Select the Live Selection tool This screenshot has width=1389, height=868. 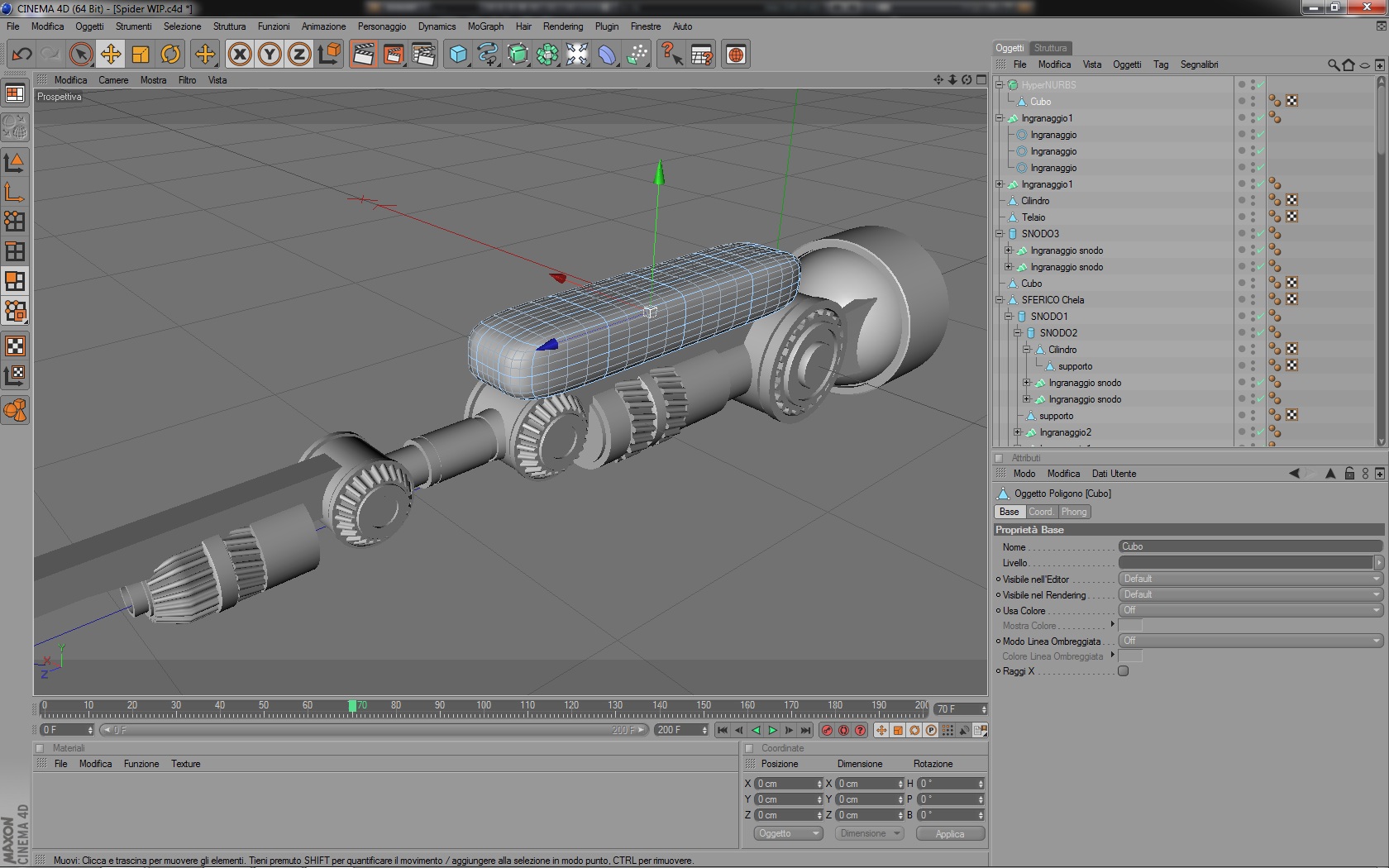tap(80, 55)
